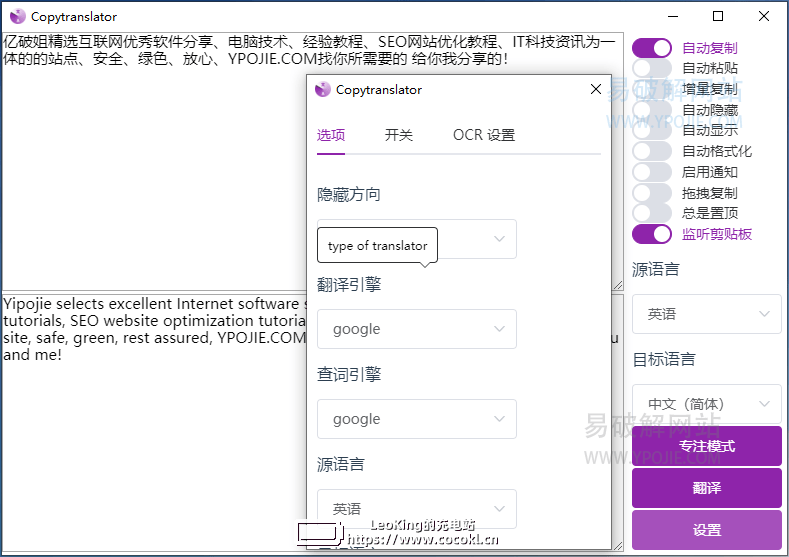This screenshot has height=557, width=789.
Task: Switch to the OCR 设置 tab
Action: pyautogui.click(x=484, y=135)
